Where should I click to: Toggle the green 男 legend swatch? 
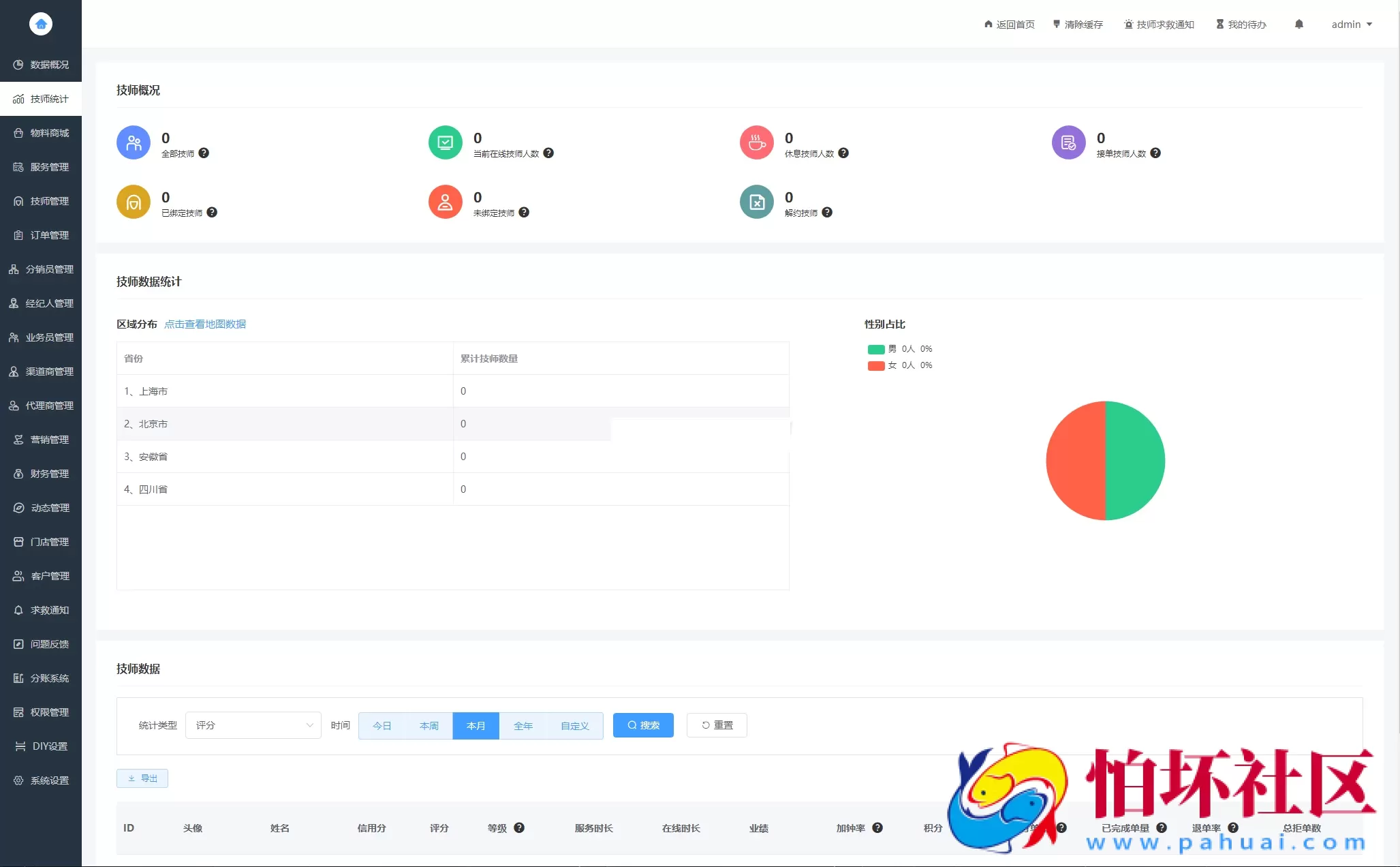click(x=876, y=349)
